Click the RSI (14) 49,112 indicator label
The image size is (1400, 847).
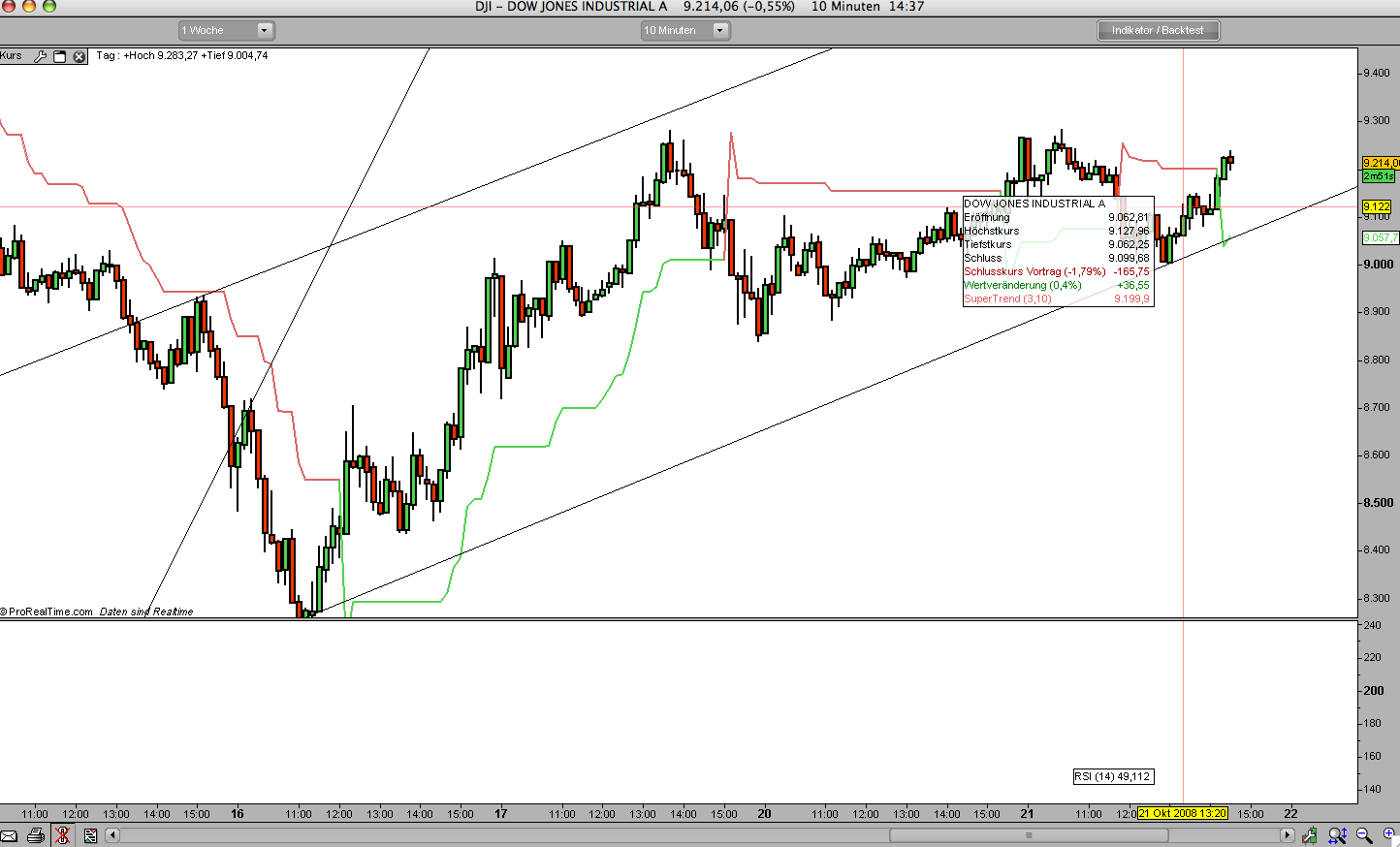(x=1113, y=776)
